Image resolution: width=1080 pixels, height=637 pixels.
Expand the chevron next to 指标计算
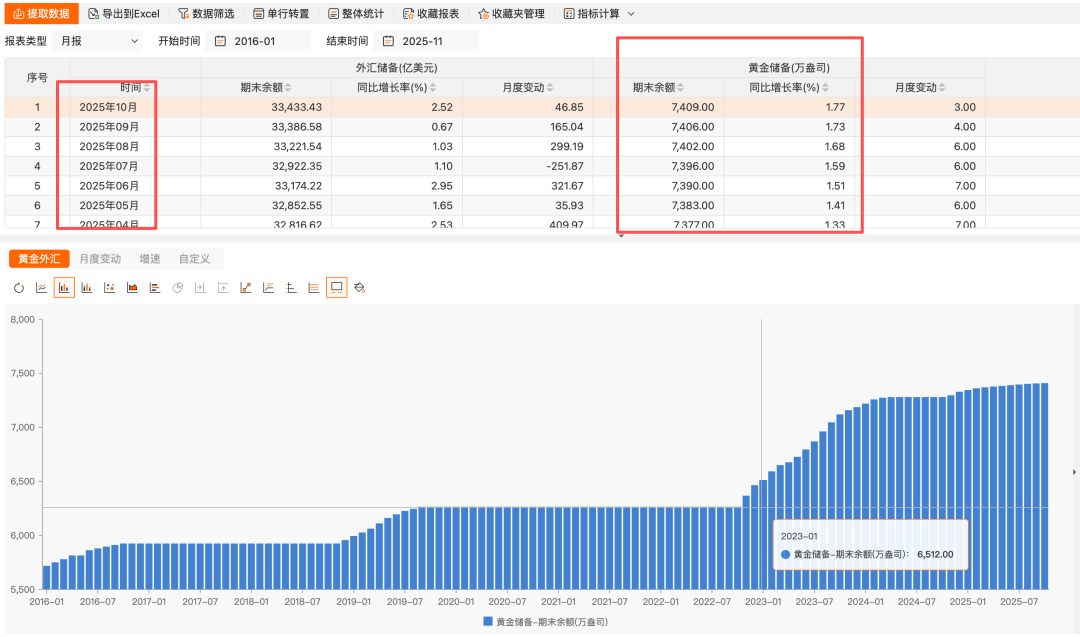pyautogui.click(x=631, y=14)
